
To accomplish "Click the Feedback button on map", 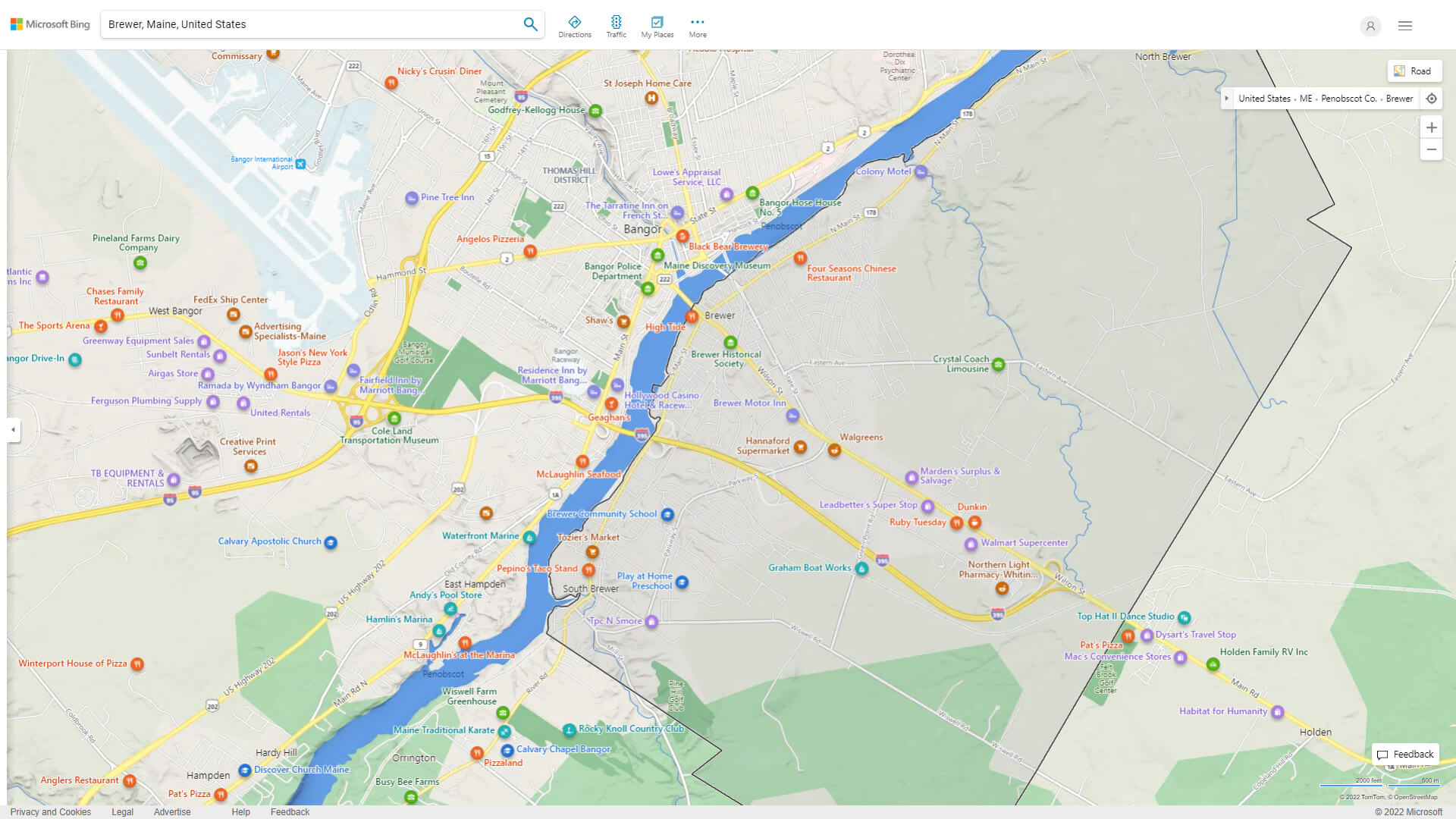I will point(1405,754).
